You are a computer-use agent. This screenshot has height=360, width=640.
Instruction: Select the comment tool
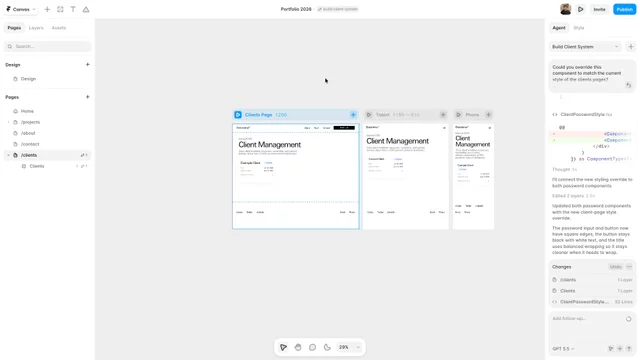[x=312, y=347]
